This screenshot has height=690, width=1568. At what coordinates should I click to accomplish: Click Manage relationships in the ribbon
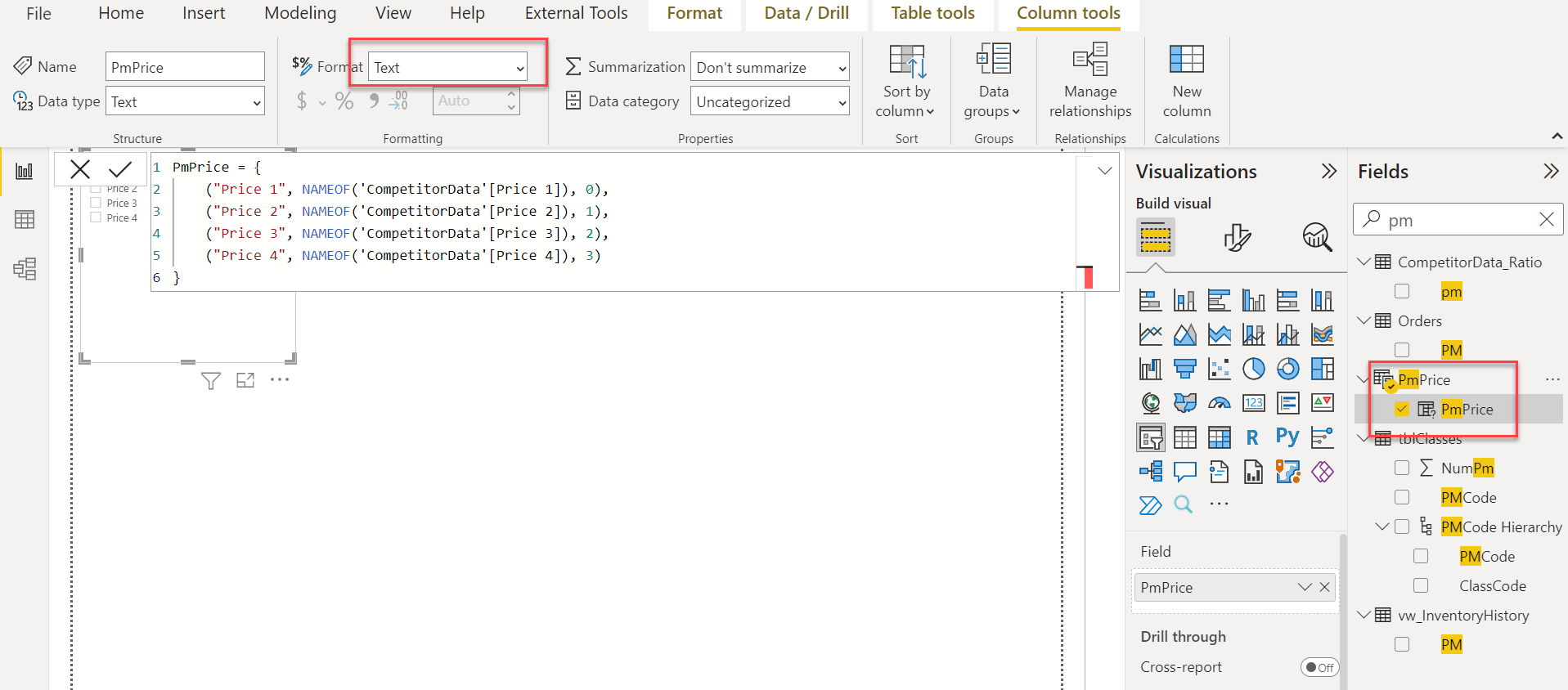[1090, 82]
